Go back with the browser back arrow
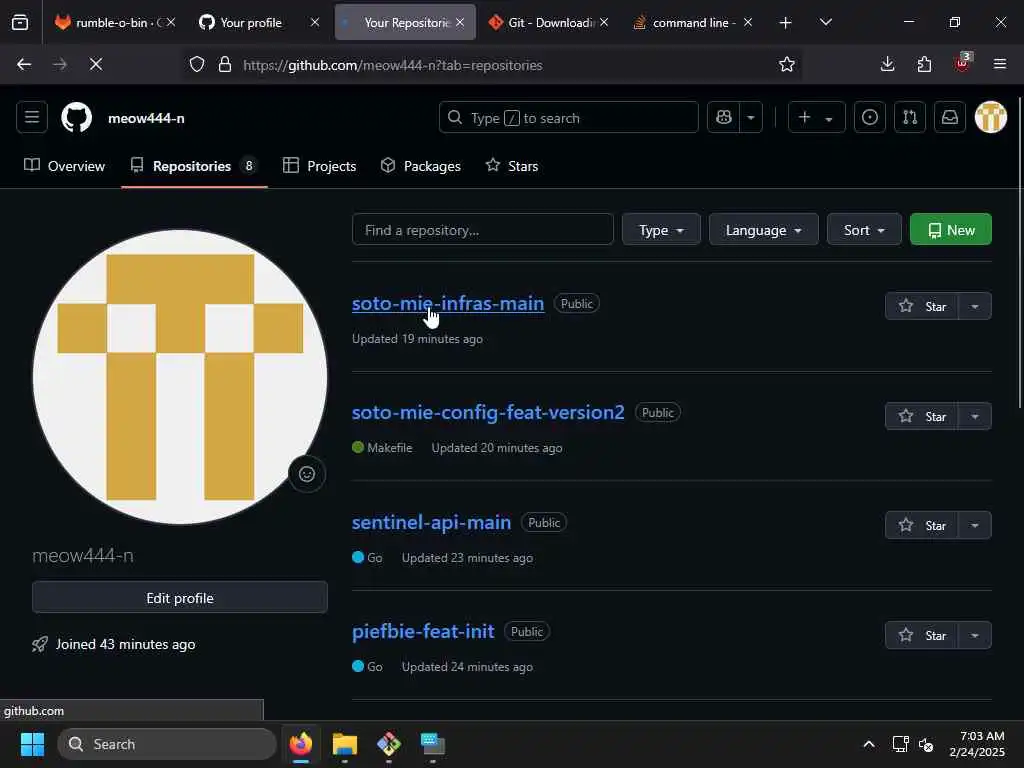Image resolution: width=1024 pixels, height=768 pixels. 24,64
